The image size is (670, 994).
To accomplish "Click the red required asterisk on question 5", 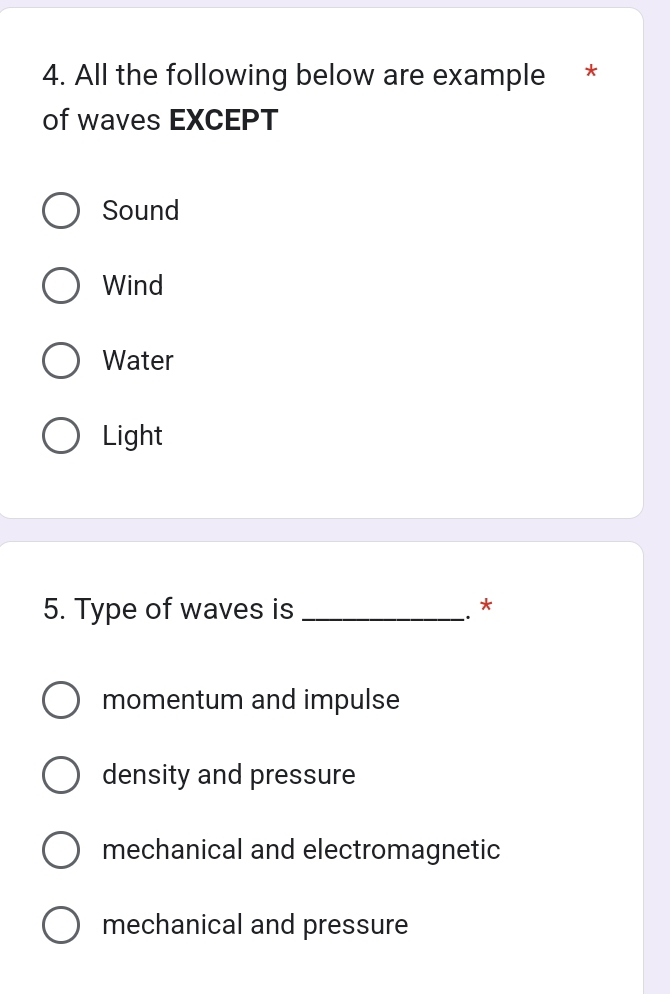I will (486, 605).
